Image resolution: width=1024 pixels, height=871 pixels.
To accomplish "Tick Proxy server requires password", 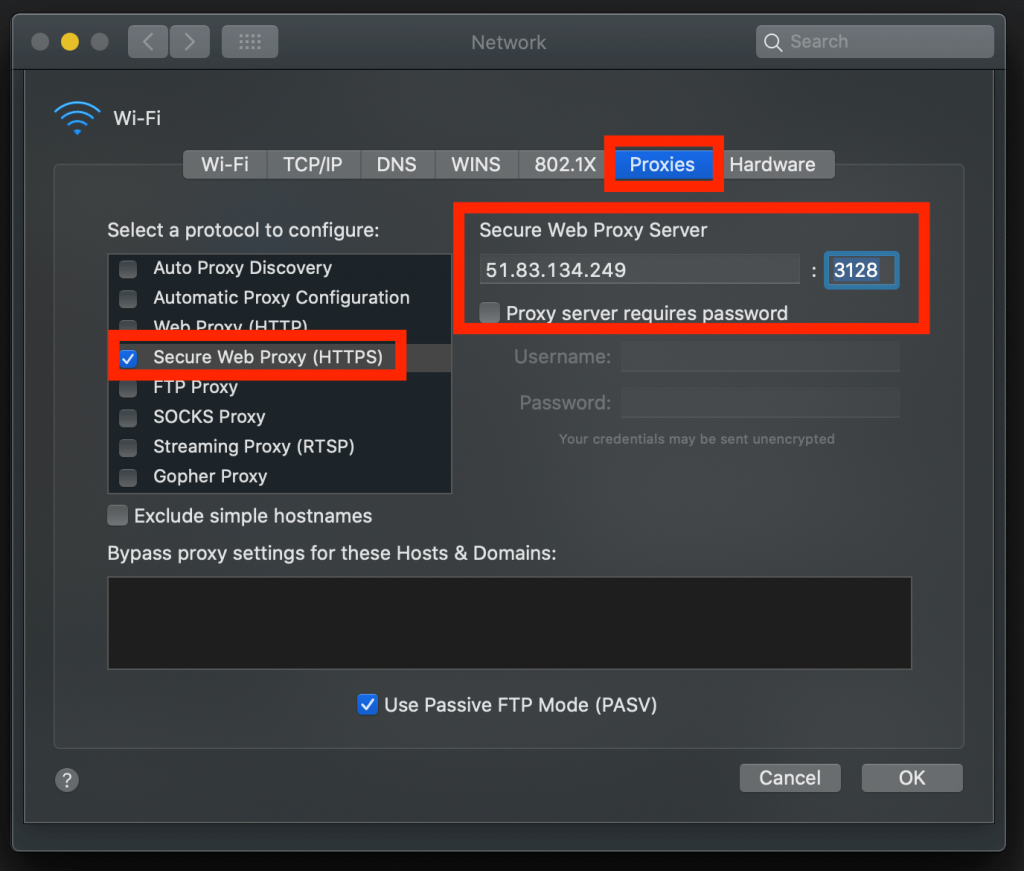I will pos(489,313).
